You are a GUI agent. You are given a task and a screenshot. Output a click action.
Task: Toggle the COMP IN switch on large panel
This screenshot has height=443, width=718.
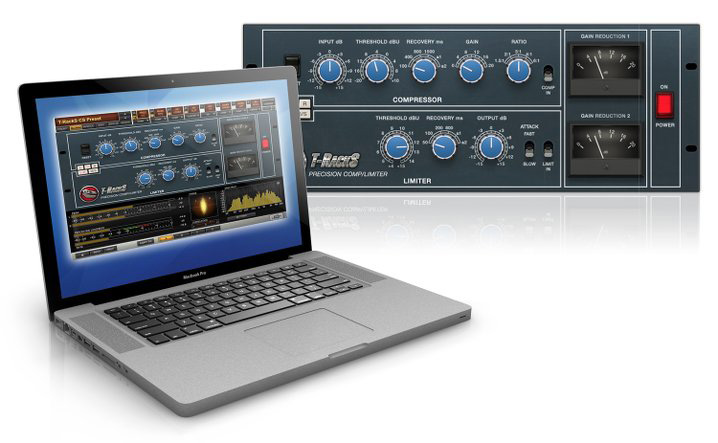(548, 74)
